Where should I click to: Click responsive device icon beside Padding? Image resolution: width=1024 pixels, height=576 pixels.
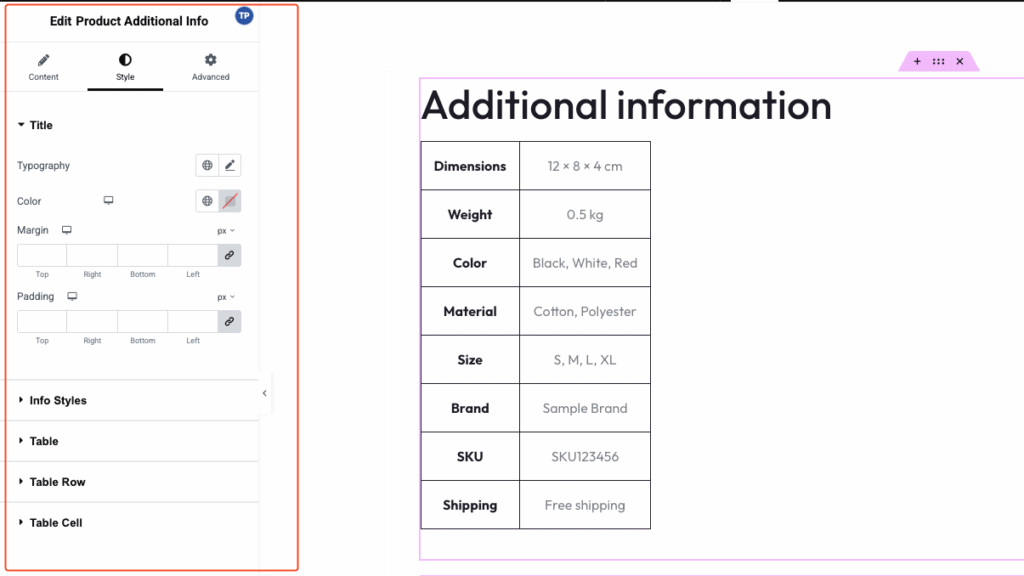click(72, 296)
